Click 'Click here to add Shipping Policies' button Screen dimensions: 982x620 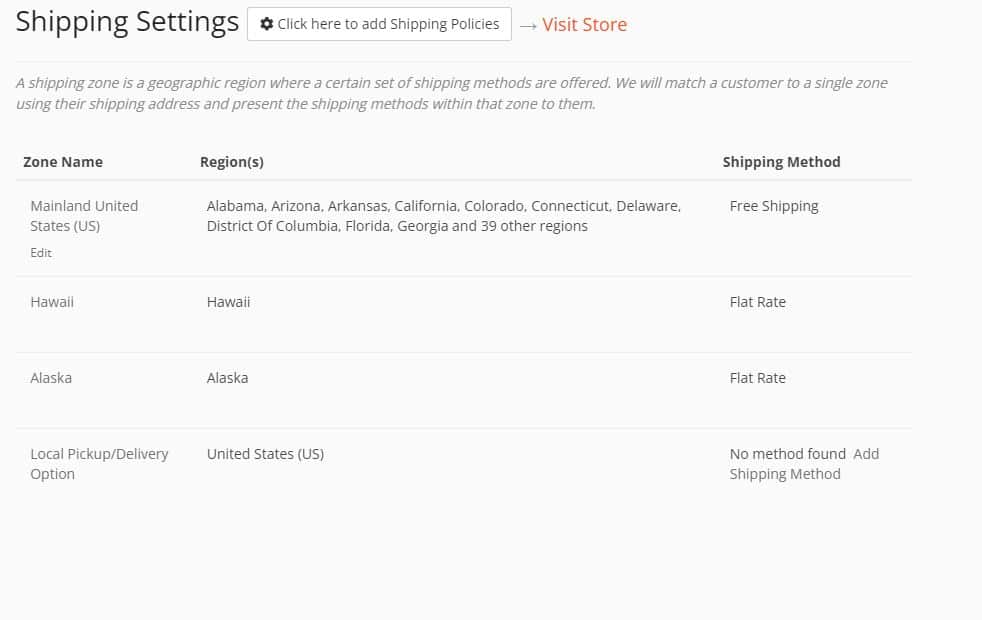pyautogui.click(x=379, y=24)
